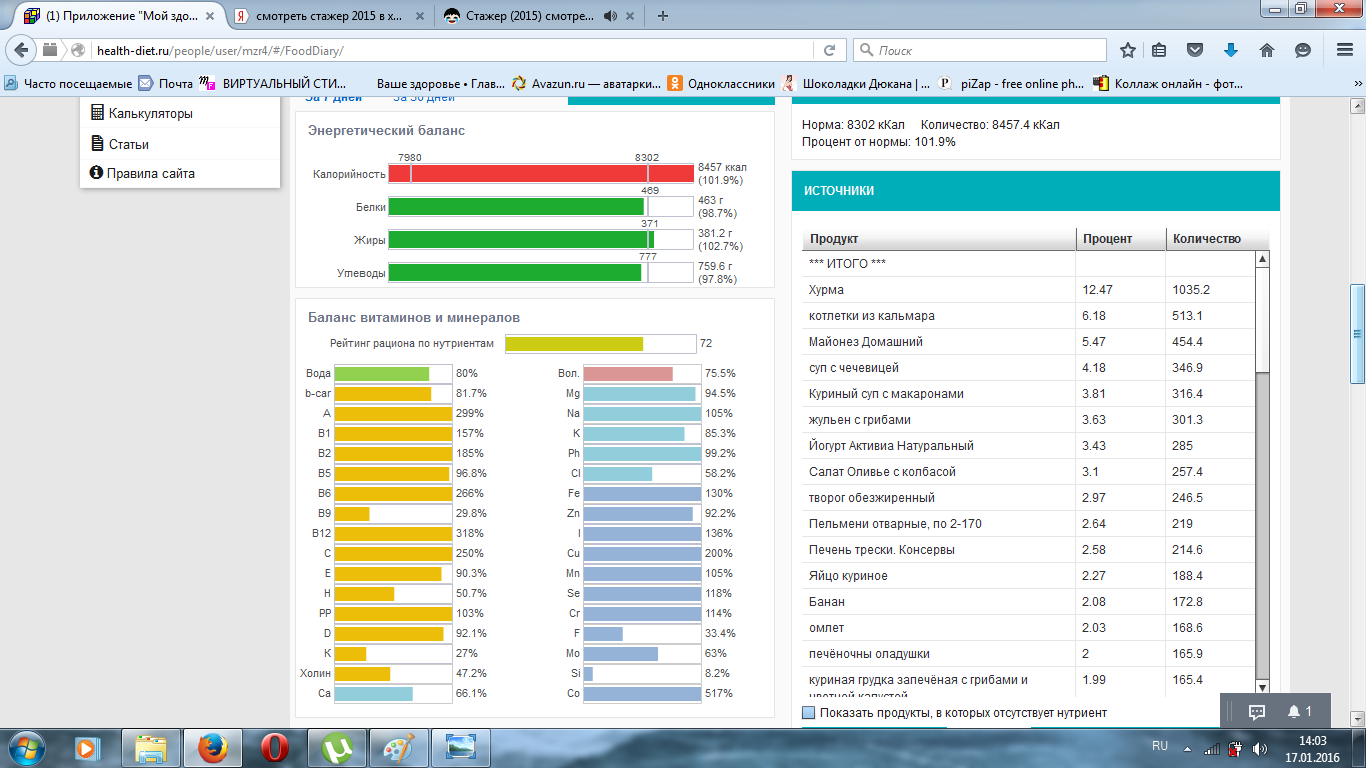Enable showing products missing the nutrient
The height and width of the screenshot is (768, 1366).
(809, 713)
